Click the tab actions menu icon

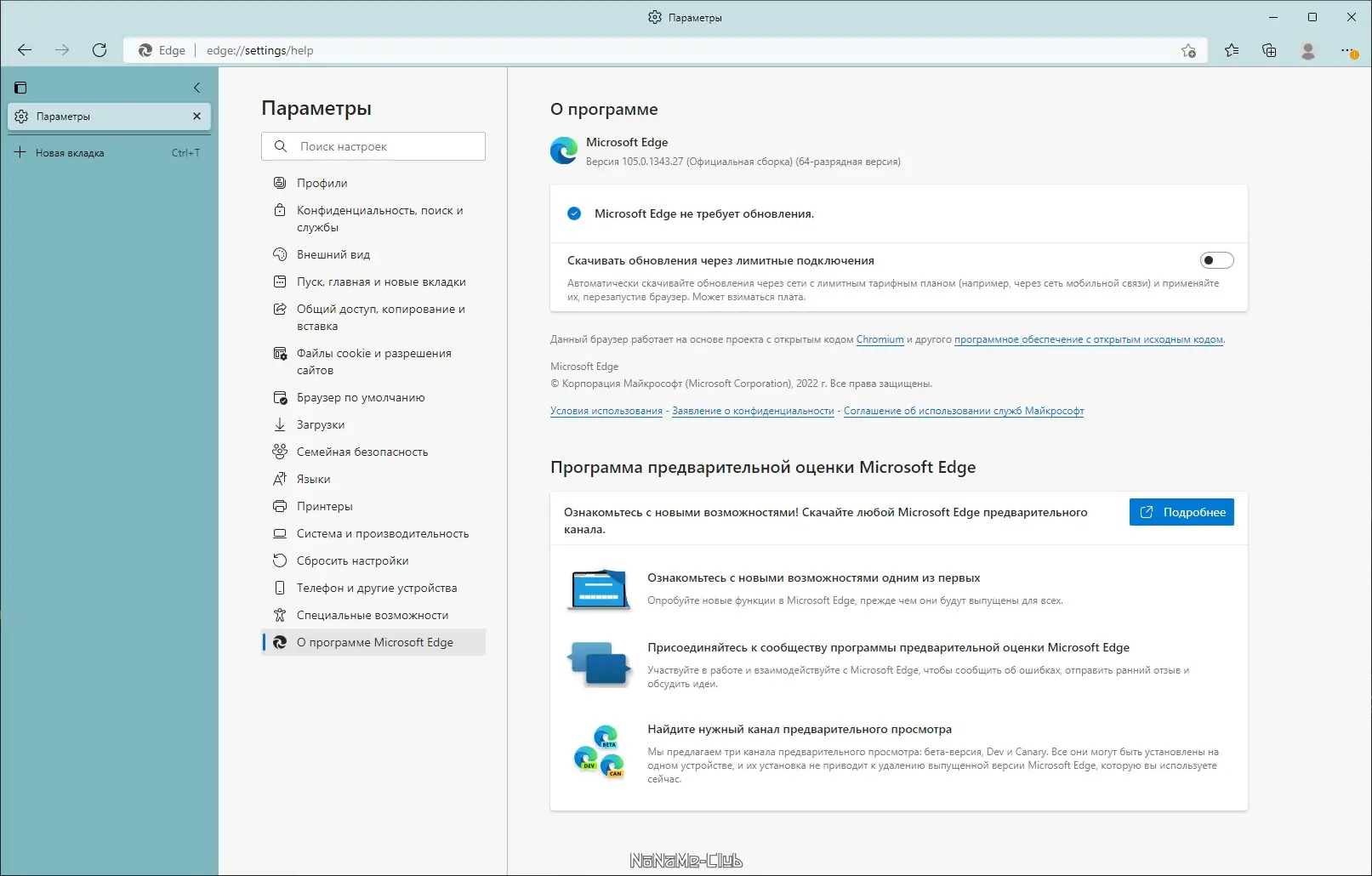click(21, 88)
